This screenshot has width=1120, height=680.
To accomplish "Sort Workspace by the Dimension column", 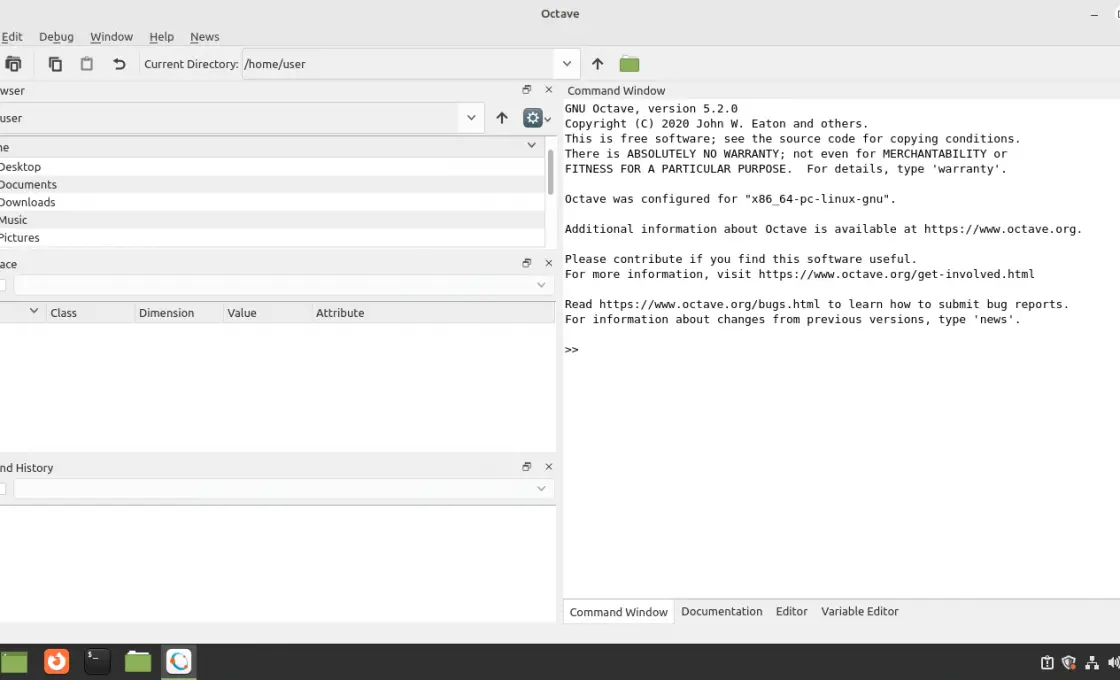I will (x=179, y=313).
